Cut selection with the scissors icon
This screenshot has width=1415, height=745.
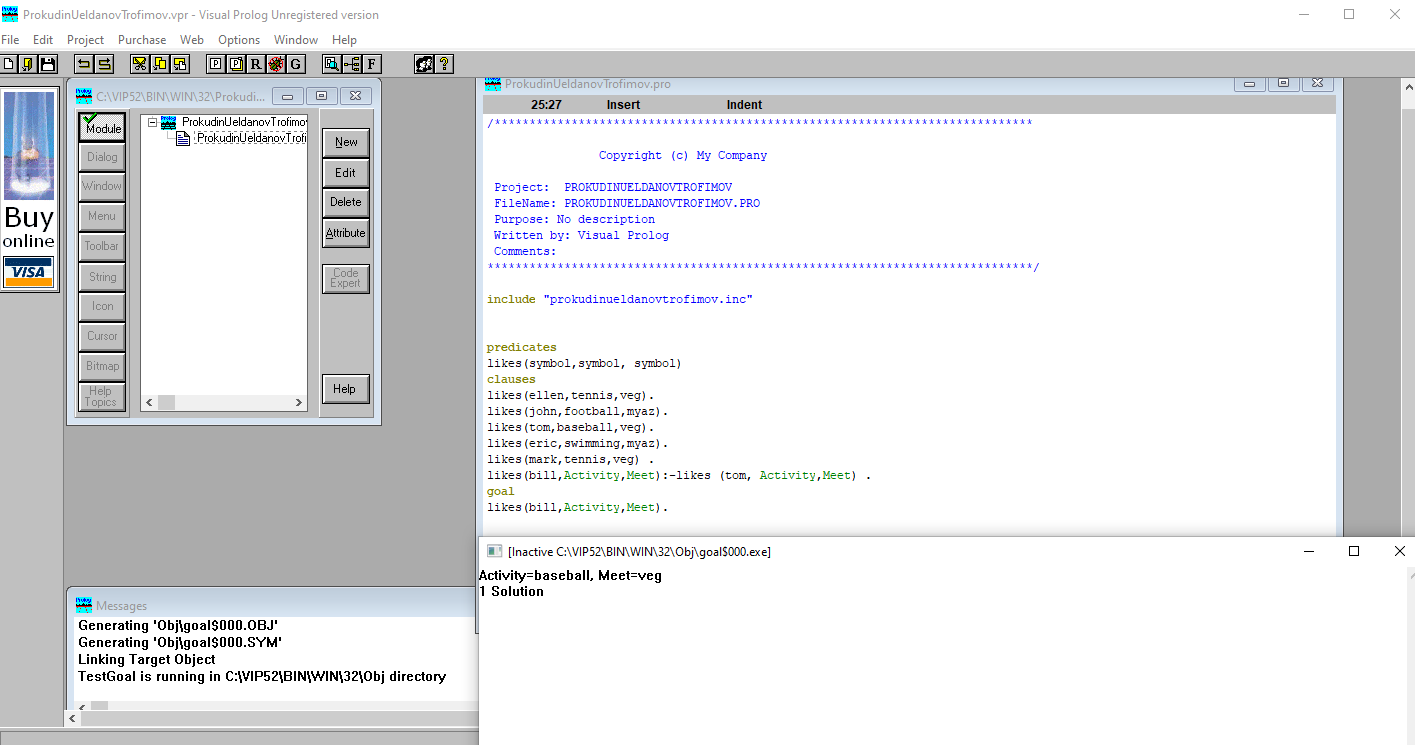[x=140, y=64]
